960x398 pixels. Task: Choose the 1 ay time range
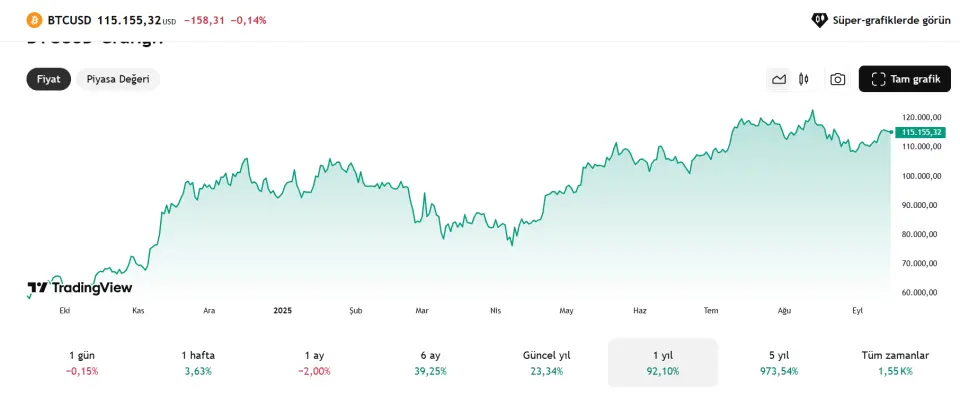tap(315, 362)
